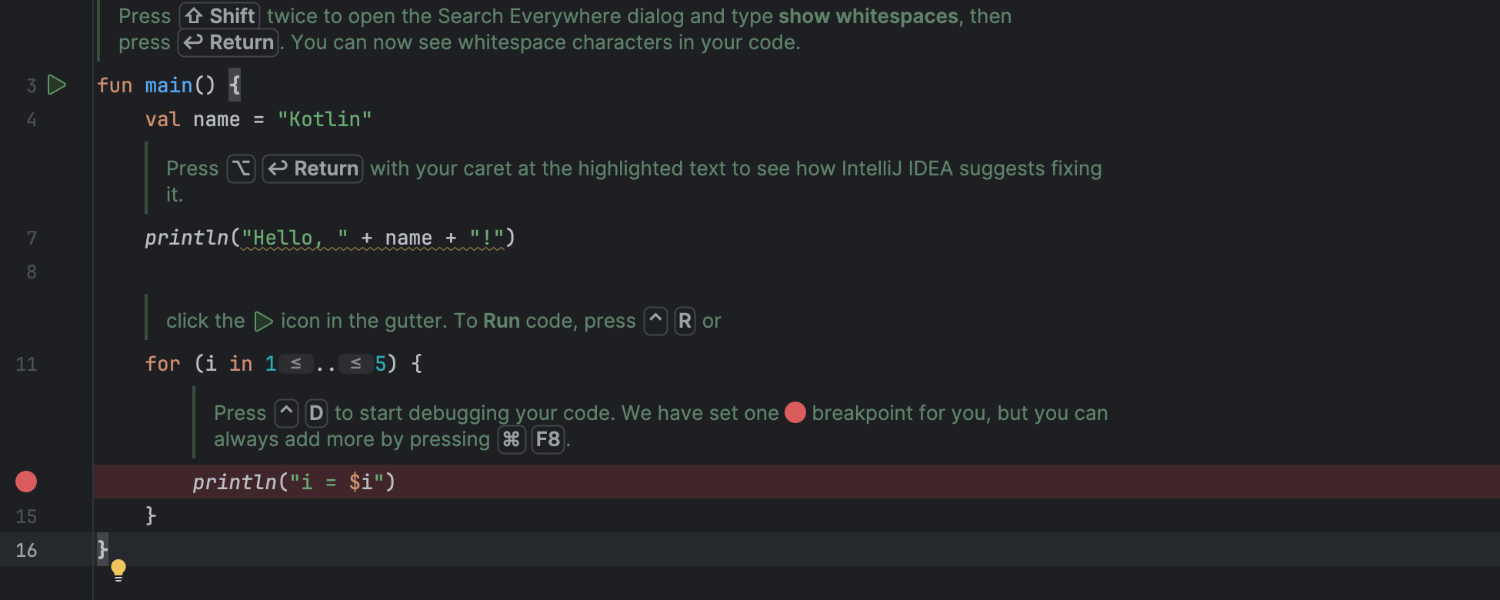Toggle off the breakpoint on line 14
Viewport: 1500px width, 600px height.
point(26,481)
